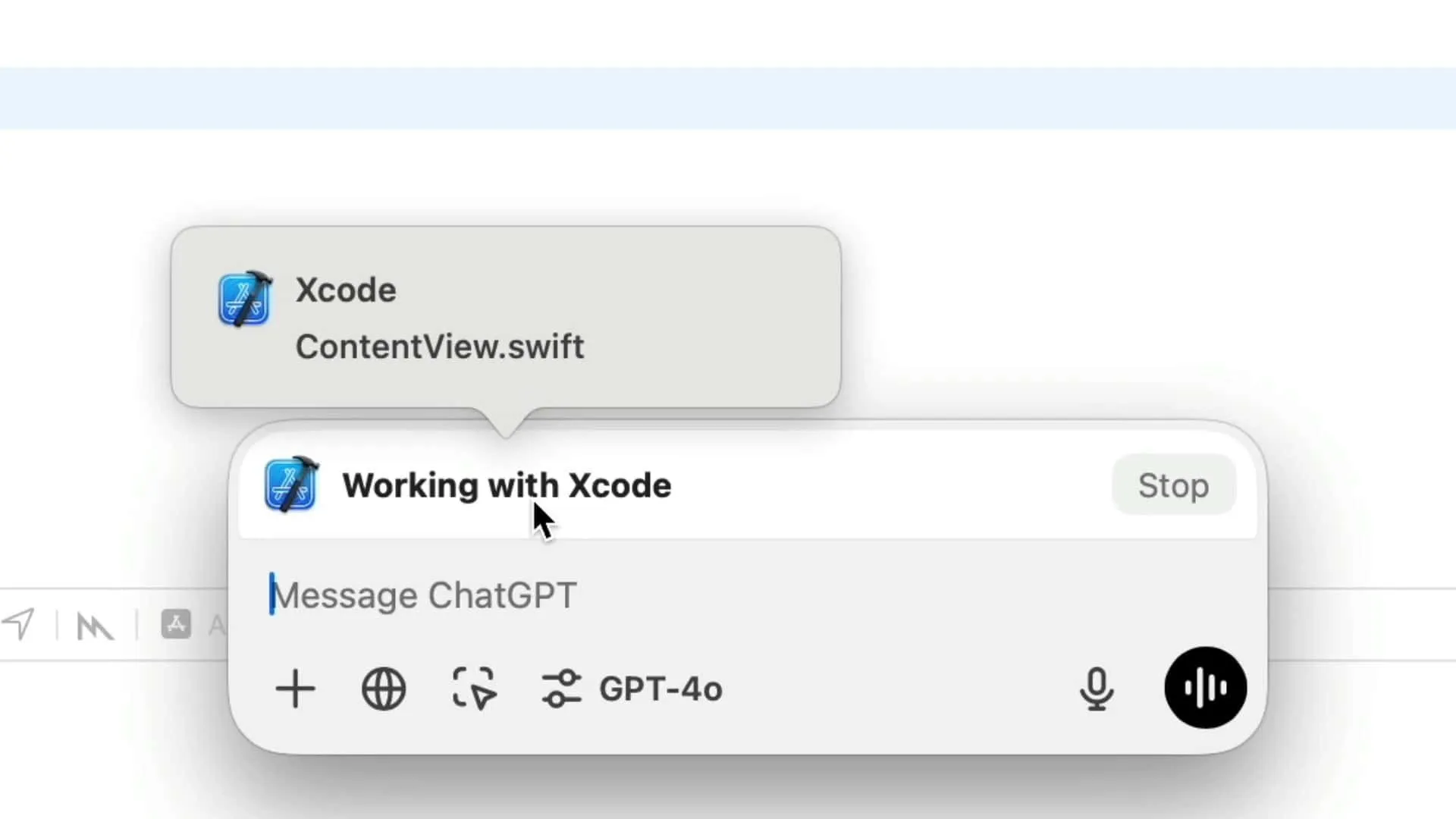Open the tools sliders menu
The image size is (1456, 819).
pyautogui.click(x=563, y=689)
